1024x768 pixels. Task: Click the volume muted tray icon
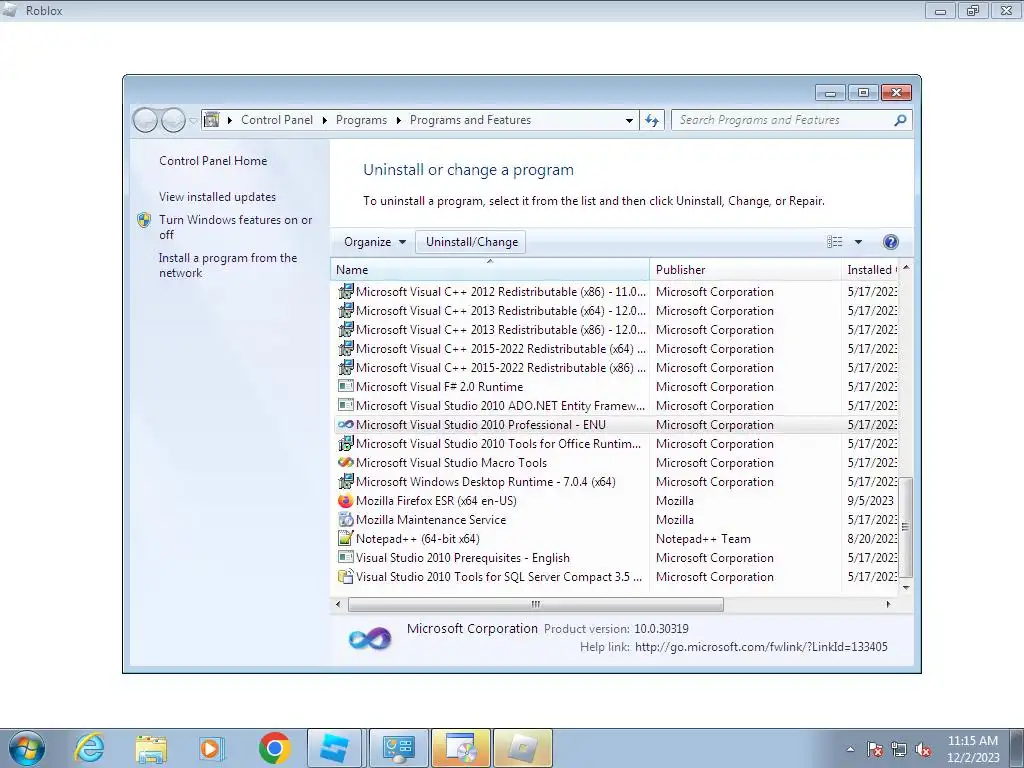[923, 750]
